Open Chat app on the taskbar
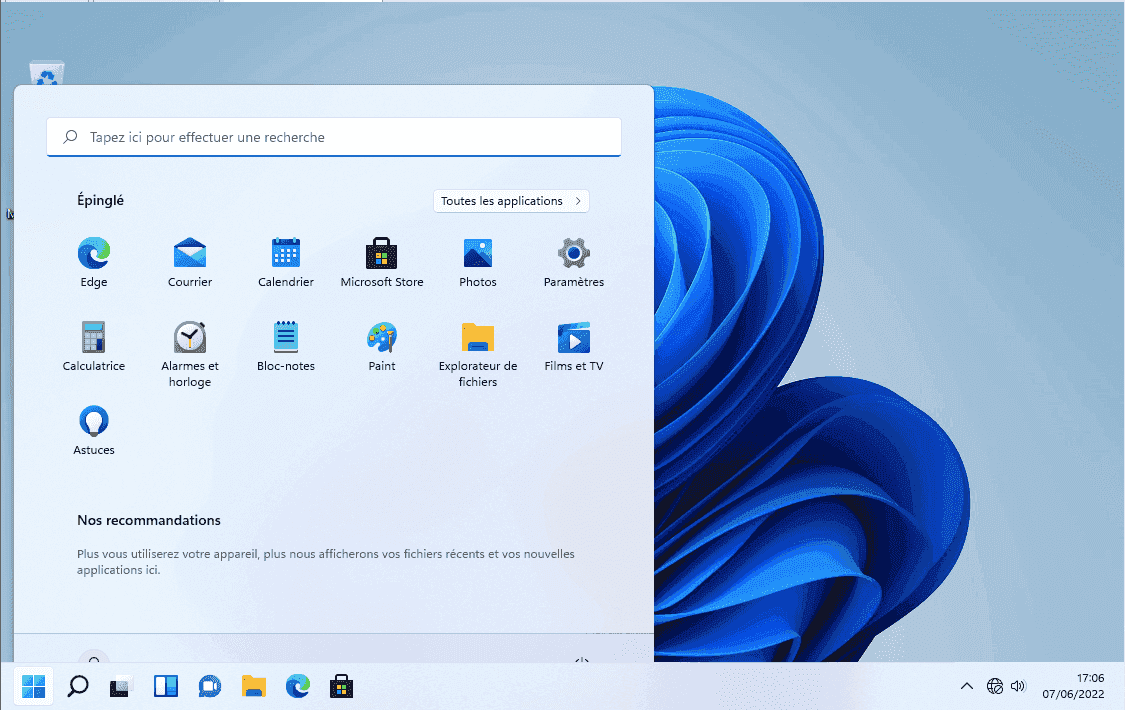Screen dimensions: 1125x710 210,686
